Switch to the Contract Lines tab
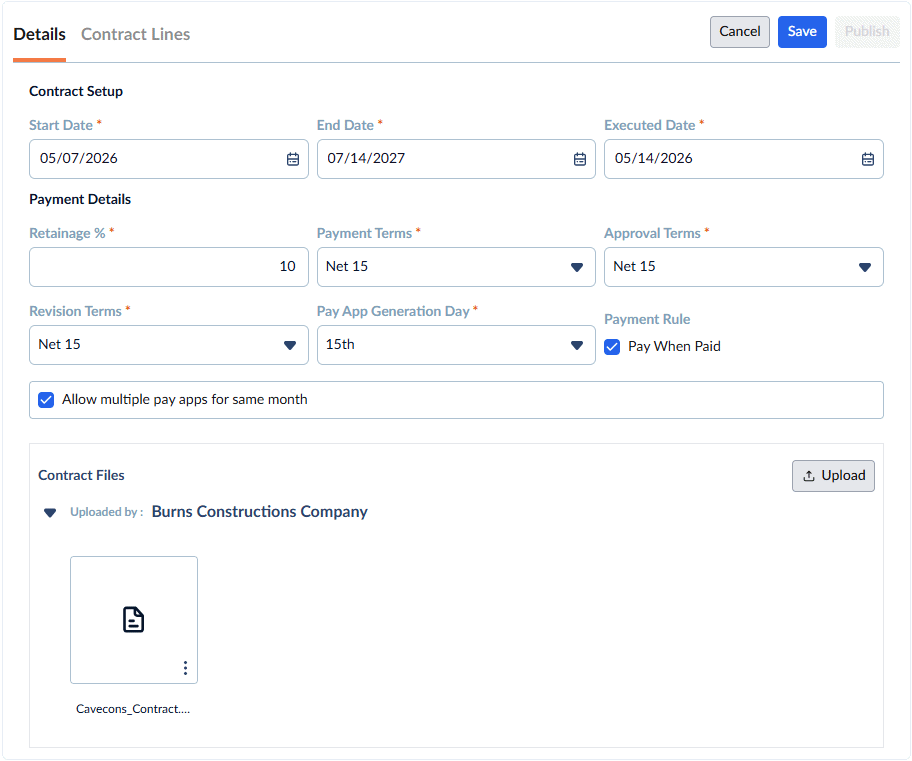This screenshot has height=761, width=912. coord(136,34)
